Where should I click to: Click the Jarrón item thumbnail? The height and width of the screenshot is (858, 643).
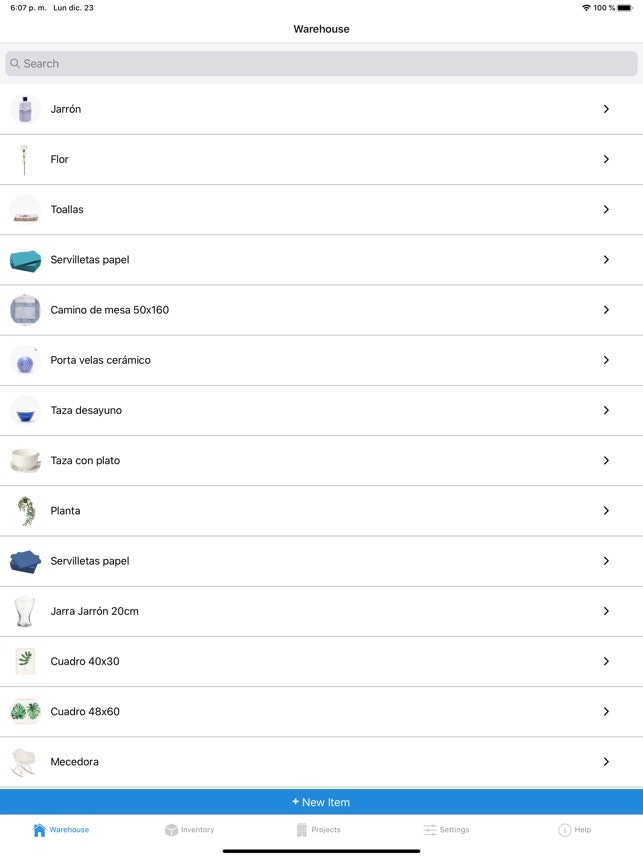(25, 109)
